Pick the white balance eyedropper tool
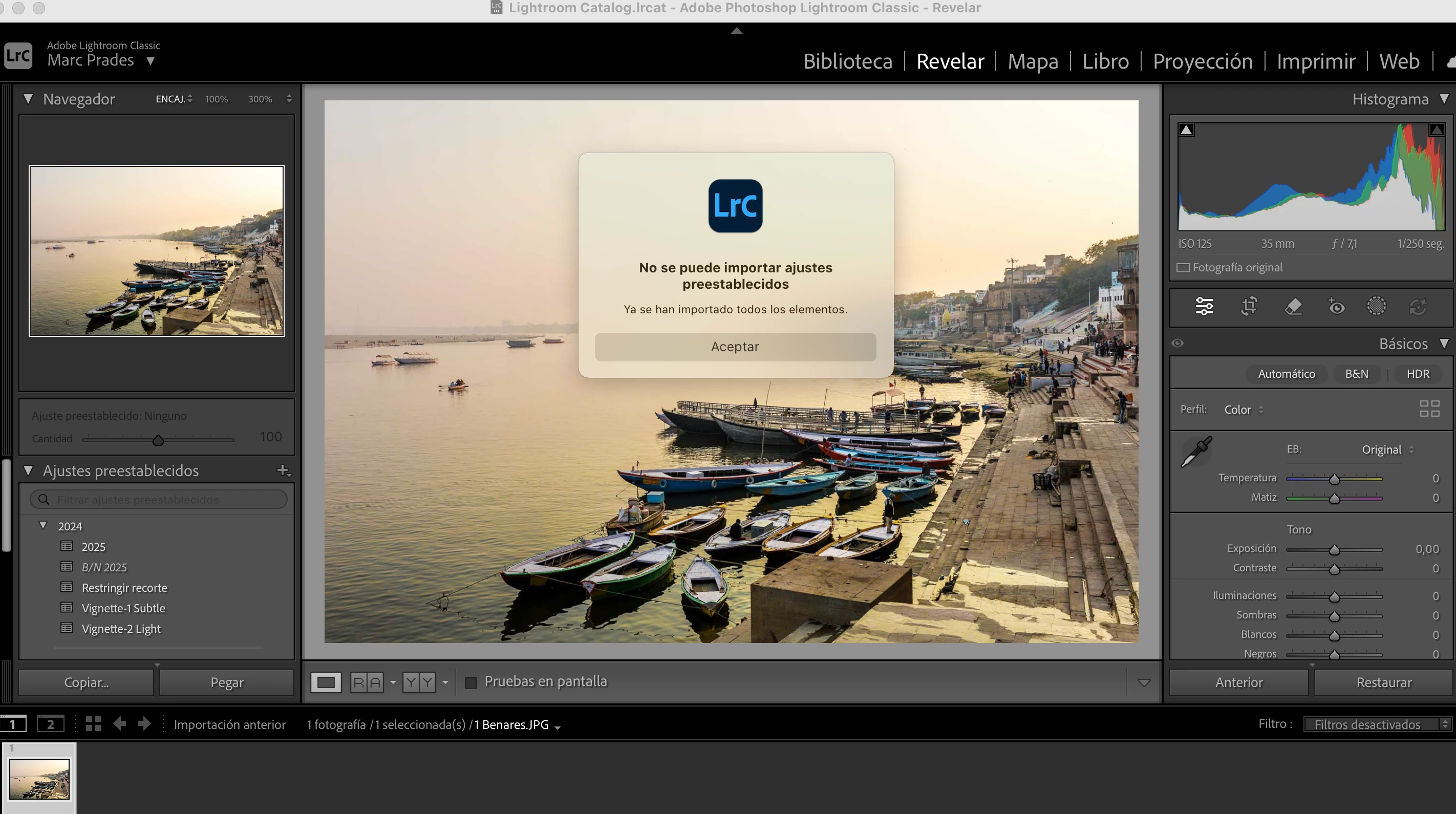This screenshot has height=814, width=1456. pyautogui.click(x=1196, y=452)
